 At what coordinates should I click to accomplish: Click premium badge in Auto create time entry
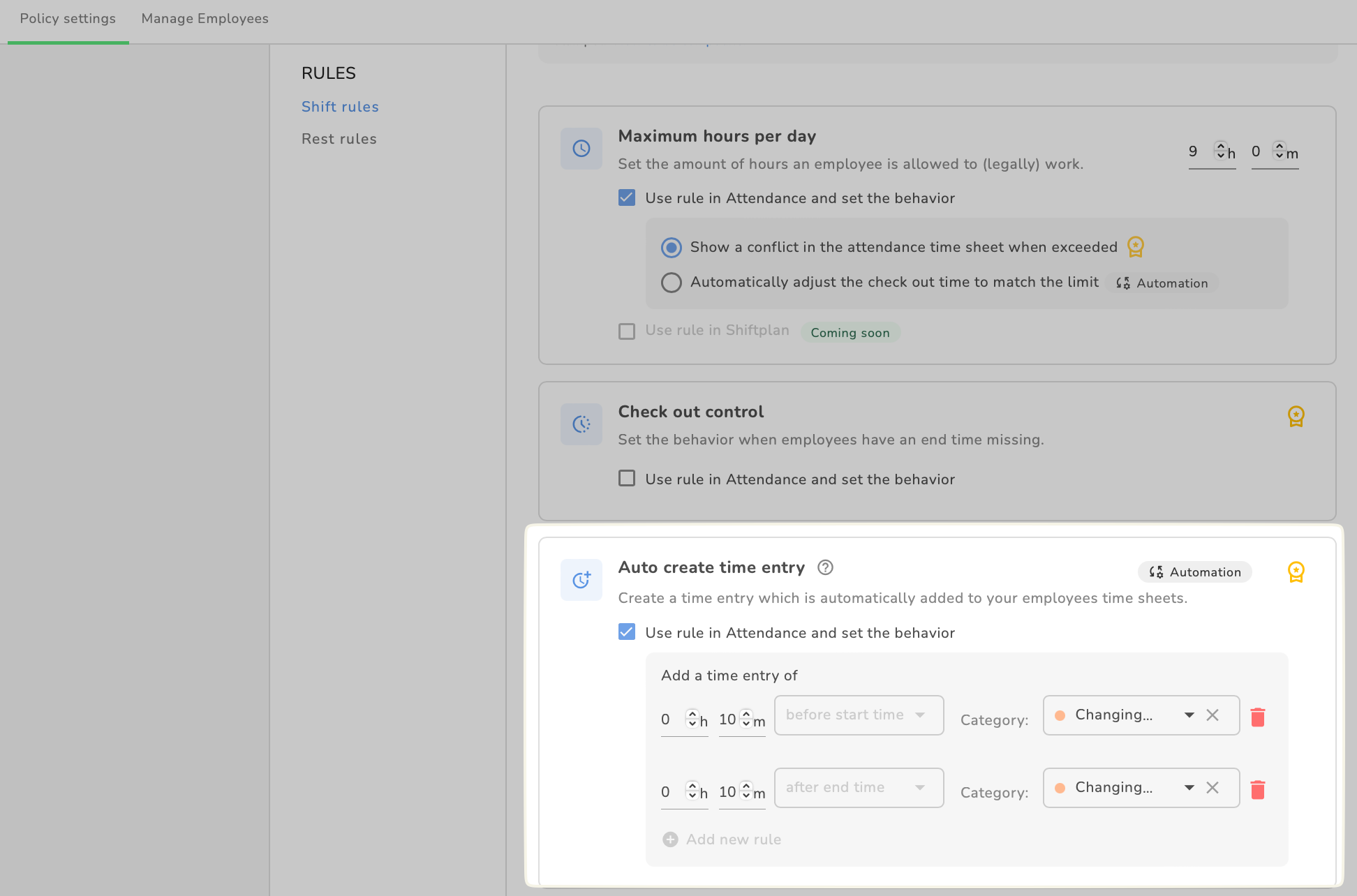1296,572
